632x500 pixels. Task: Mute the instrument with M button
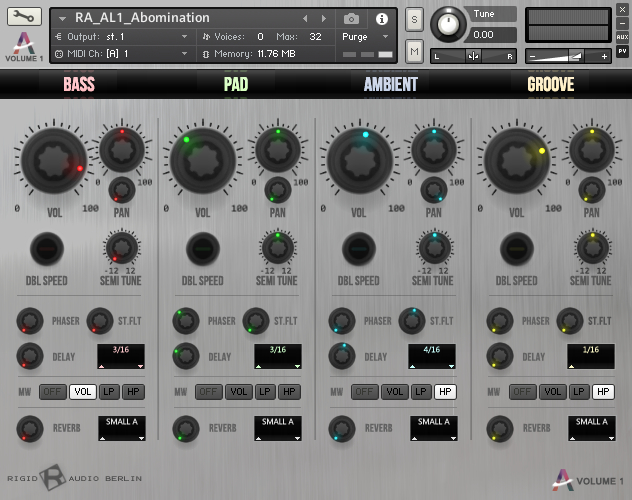pos(414,52)
